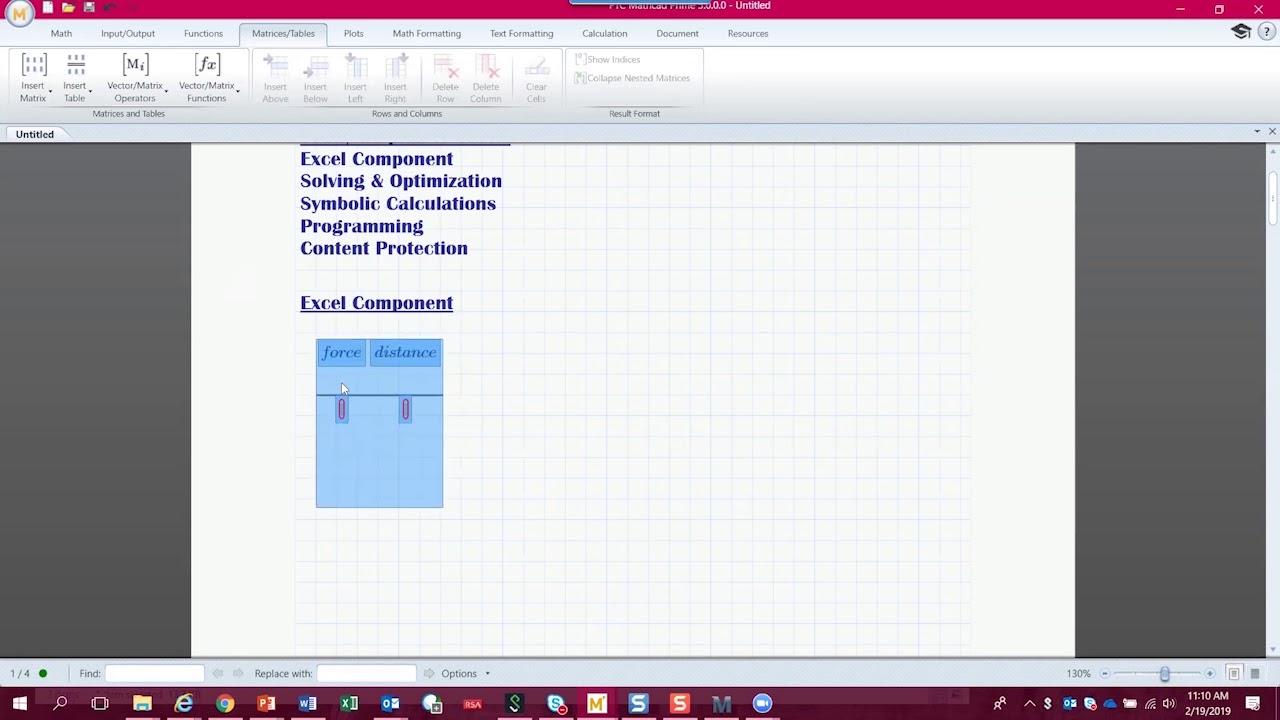The height and width of the screenshot is (720, 1280).
Task: Switch to page view icon in status bar
Action: (x=1234, y=674)
